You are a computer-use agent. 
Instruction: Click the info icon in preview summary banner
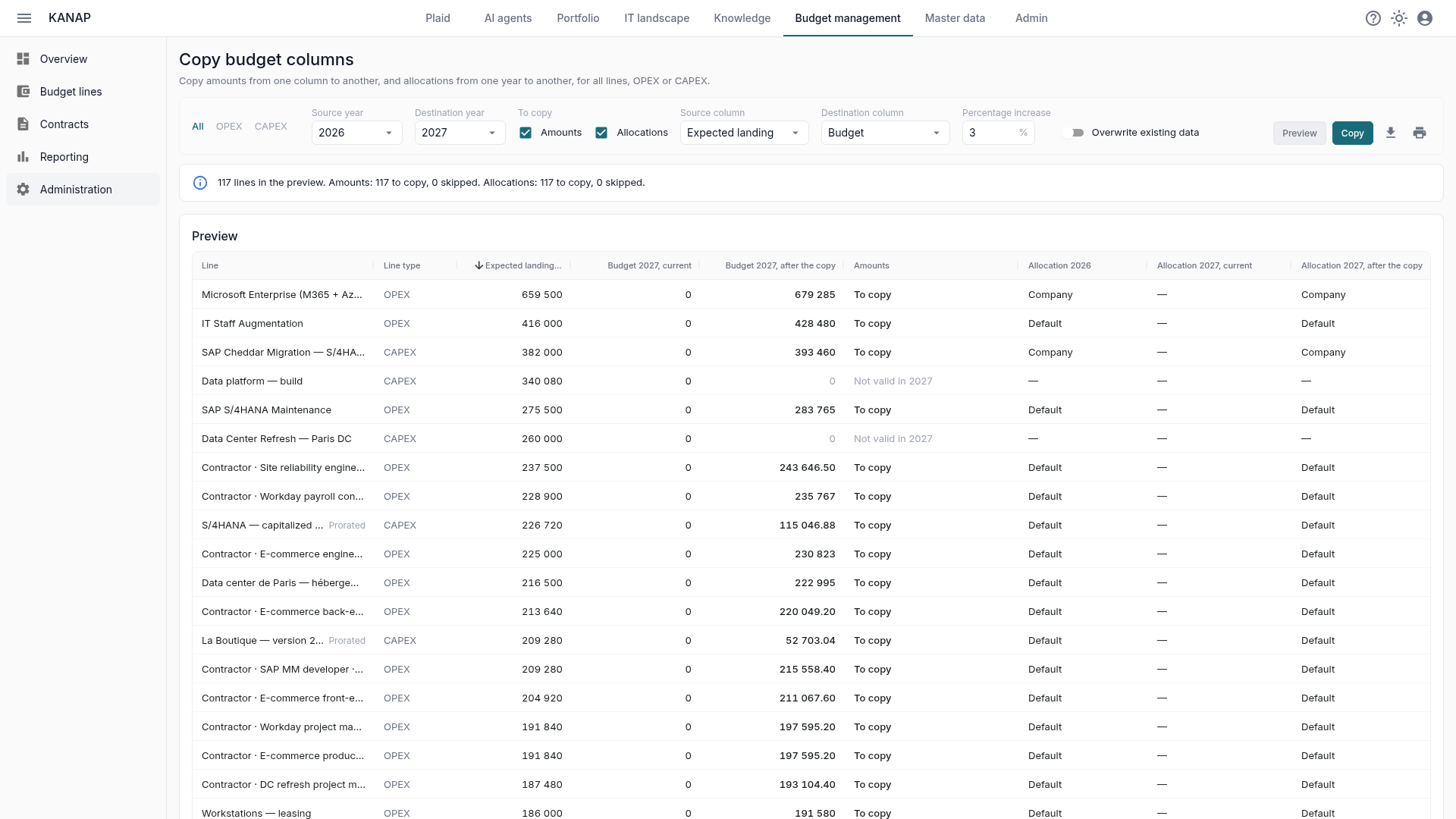click(200, 183)
